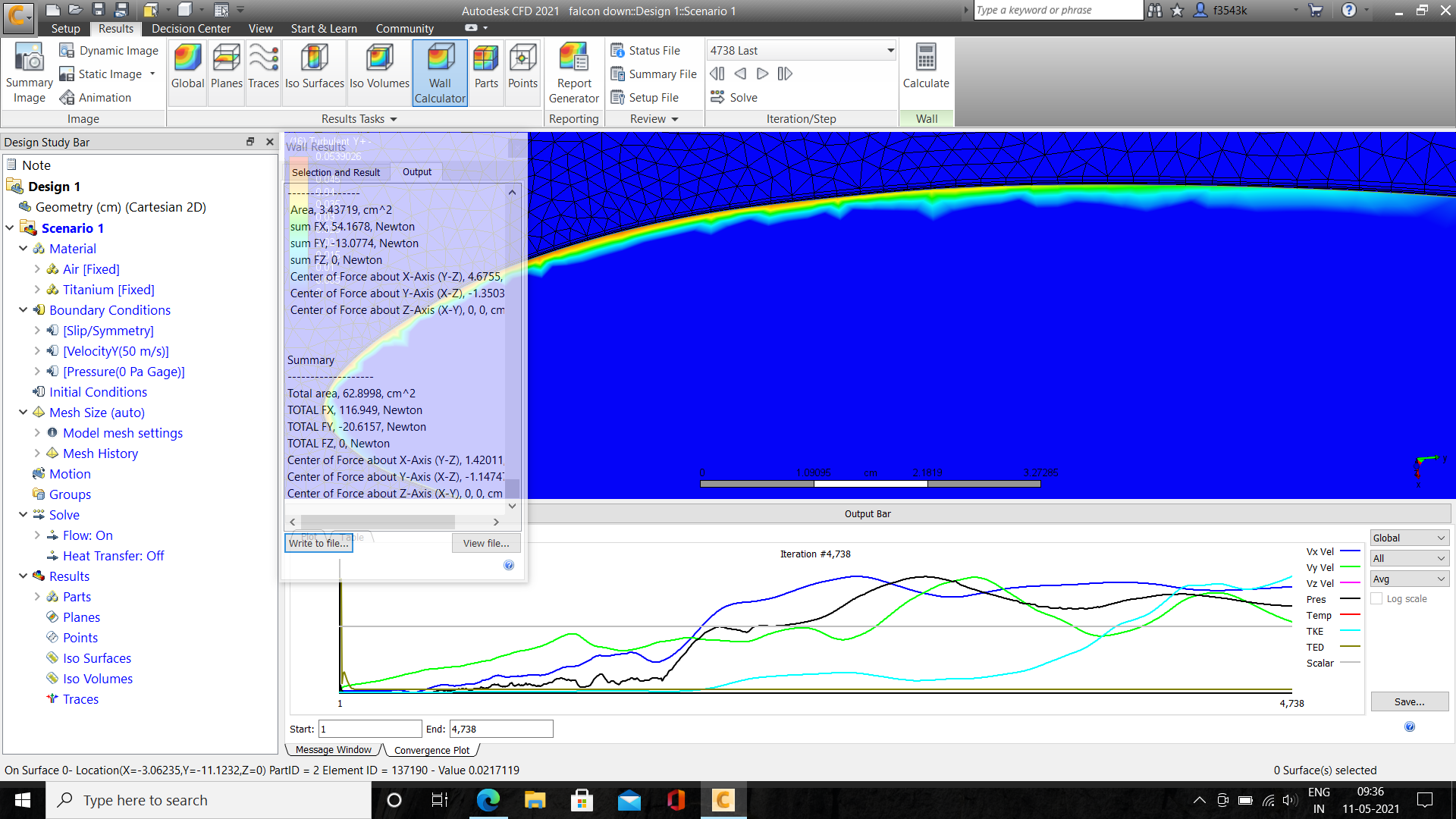Open the Wall Calculator tool
Image resolution: width=1456 pixels, height=819 pixels.
pyautogui.click(x=440, y=72)
